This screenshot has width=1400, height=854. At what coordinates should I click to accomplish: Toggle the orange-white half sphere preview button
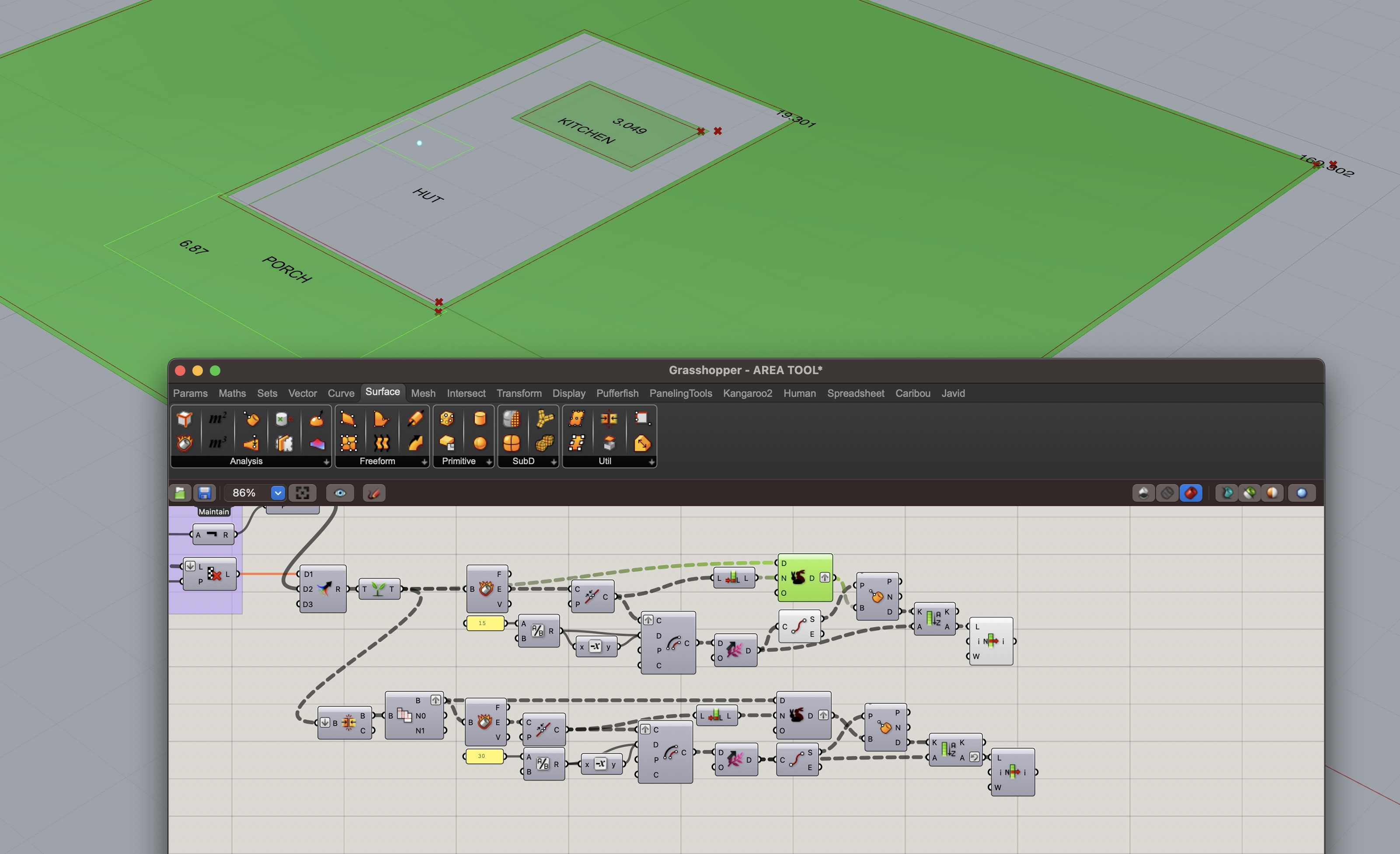[1272, 493]
